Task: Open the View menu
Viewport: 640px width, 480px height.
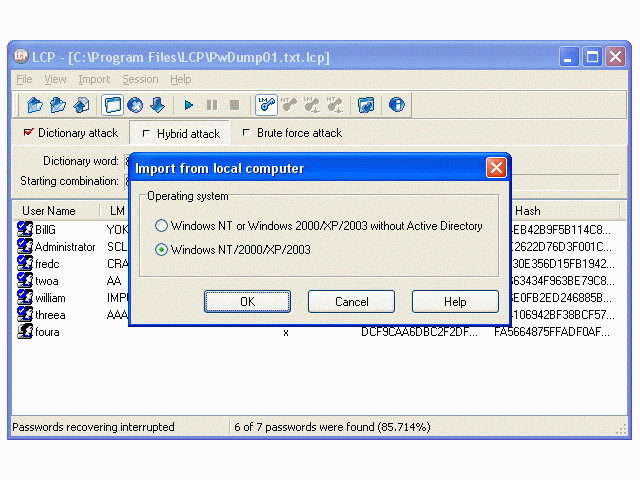Action: [x=55, y=79]
